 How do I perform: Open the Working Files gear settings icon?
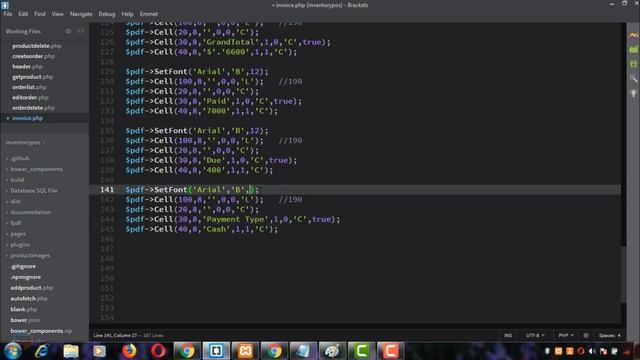coord(69,31)
